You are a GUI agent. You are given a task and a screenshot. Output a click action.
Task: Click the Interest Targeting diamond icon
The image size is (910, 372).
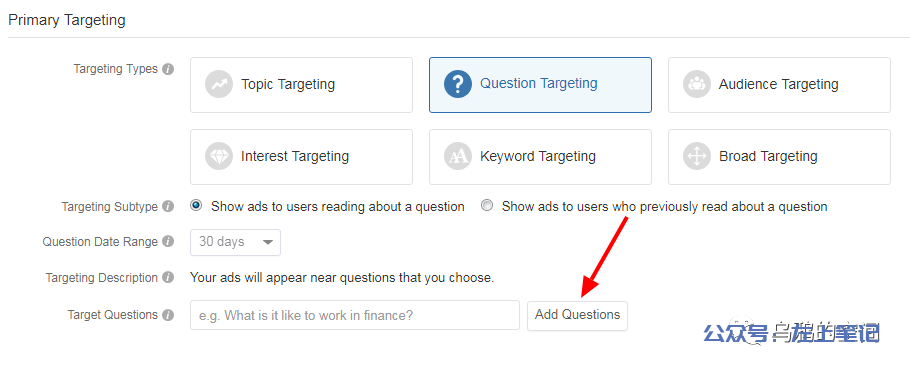click(219, 157)
